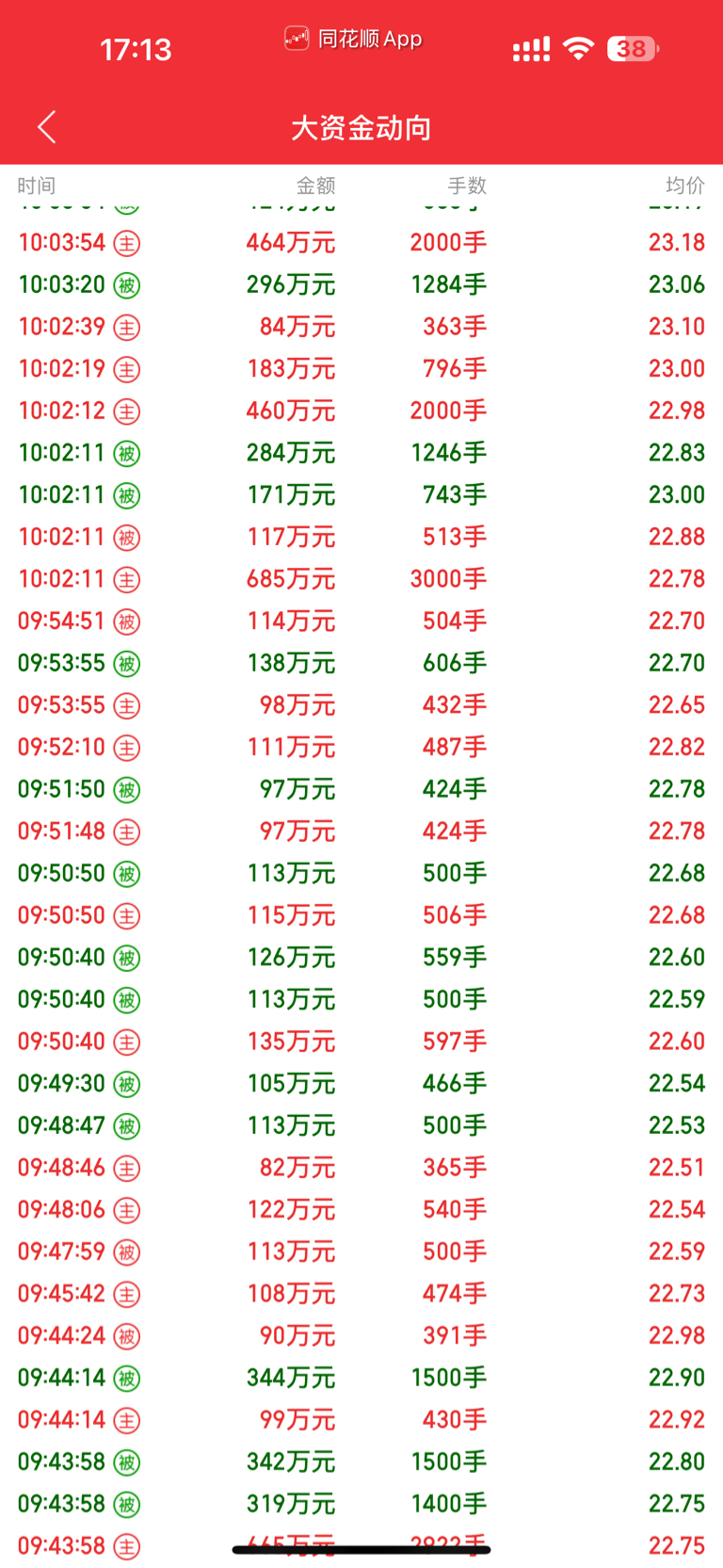
Task: Tap the 大资金动向 page title
Action: click(361, 127)
